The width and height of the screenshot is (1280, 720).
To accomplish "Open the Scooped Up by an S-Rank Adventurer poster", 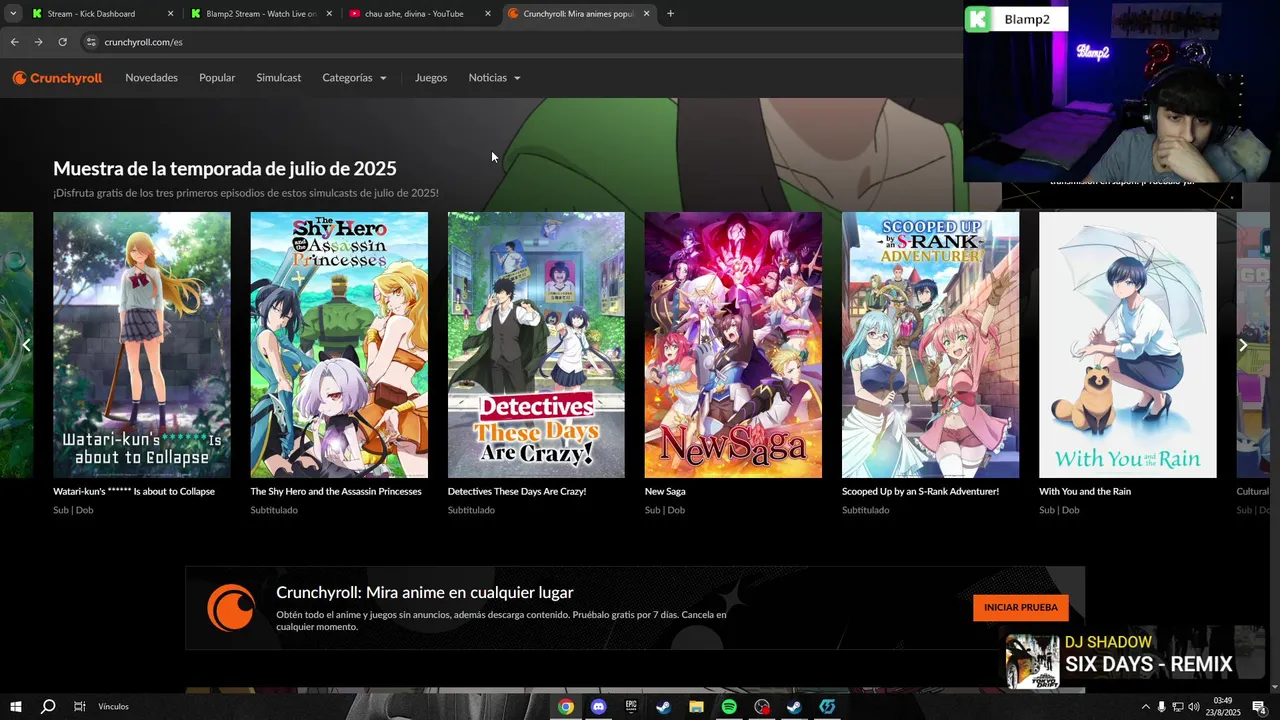I will click(930, 345).
